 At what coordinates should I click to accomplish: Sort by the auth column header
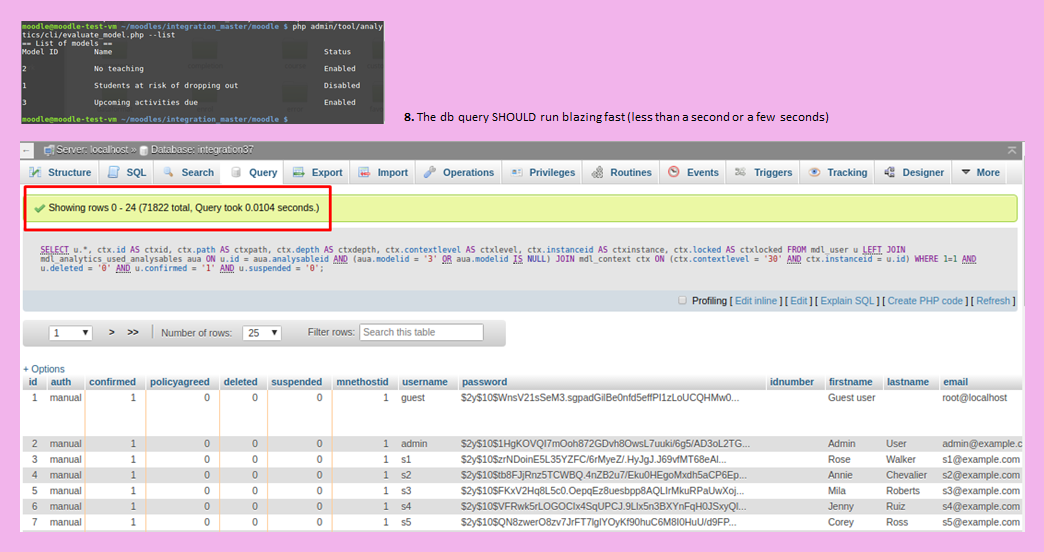(x=61, y=382)
